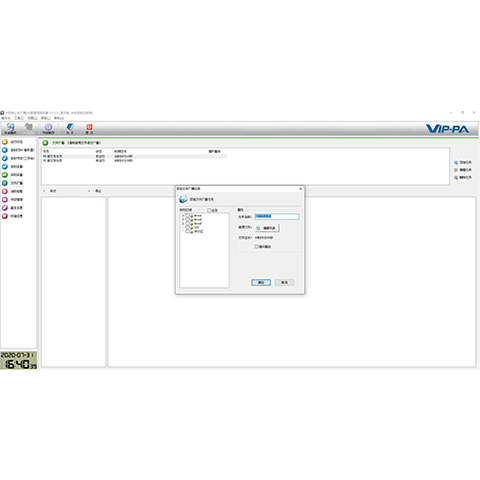Click the add task icon on right panel
The width and height of the screenshot is (480, 480).
pyautogui.click(x=456, y=162)
